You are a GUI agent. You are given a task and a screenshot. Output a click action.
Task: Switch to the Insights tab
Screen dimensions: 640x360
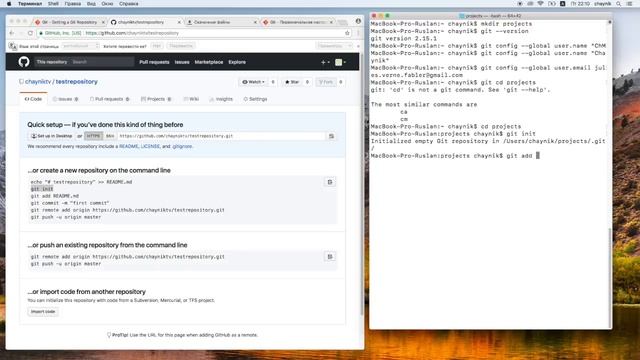[221, 99]
